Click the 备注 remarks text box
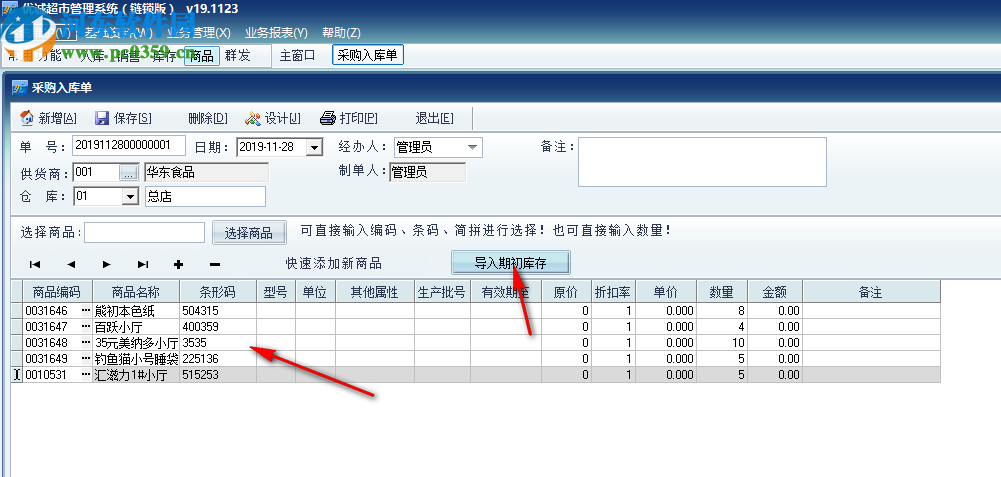Image resolution: width=1001 pixels, height=477 pixels. pyautogui.click(x=702, y=162)
